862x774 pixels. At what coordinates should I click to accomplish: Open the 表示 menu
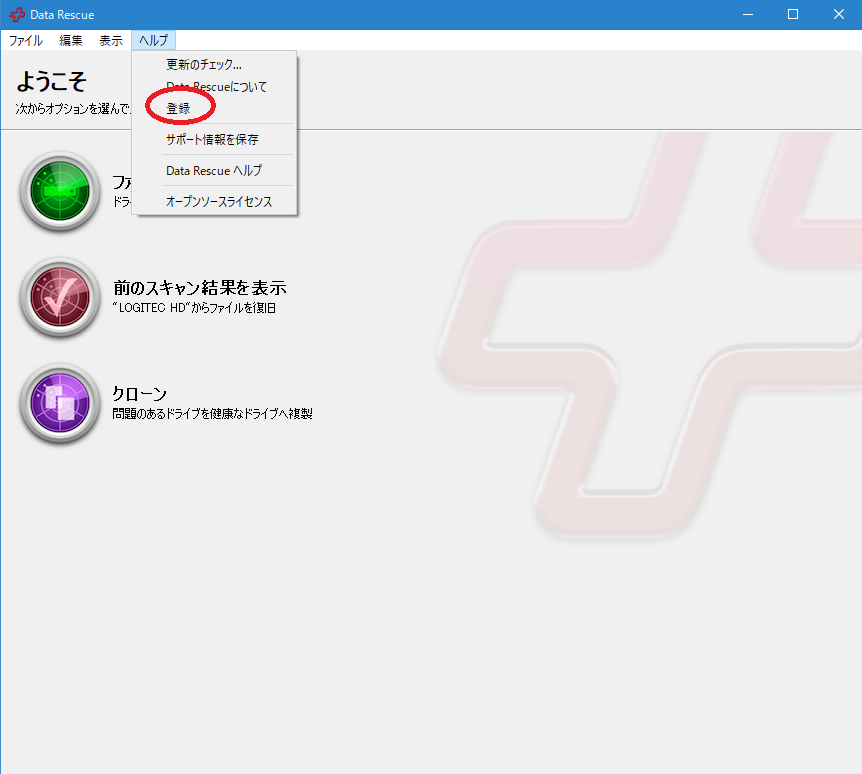pyautogui.click(x=111, y=41)
